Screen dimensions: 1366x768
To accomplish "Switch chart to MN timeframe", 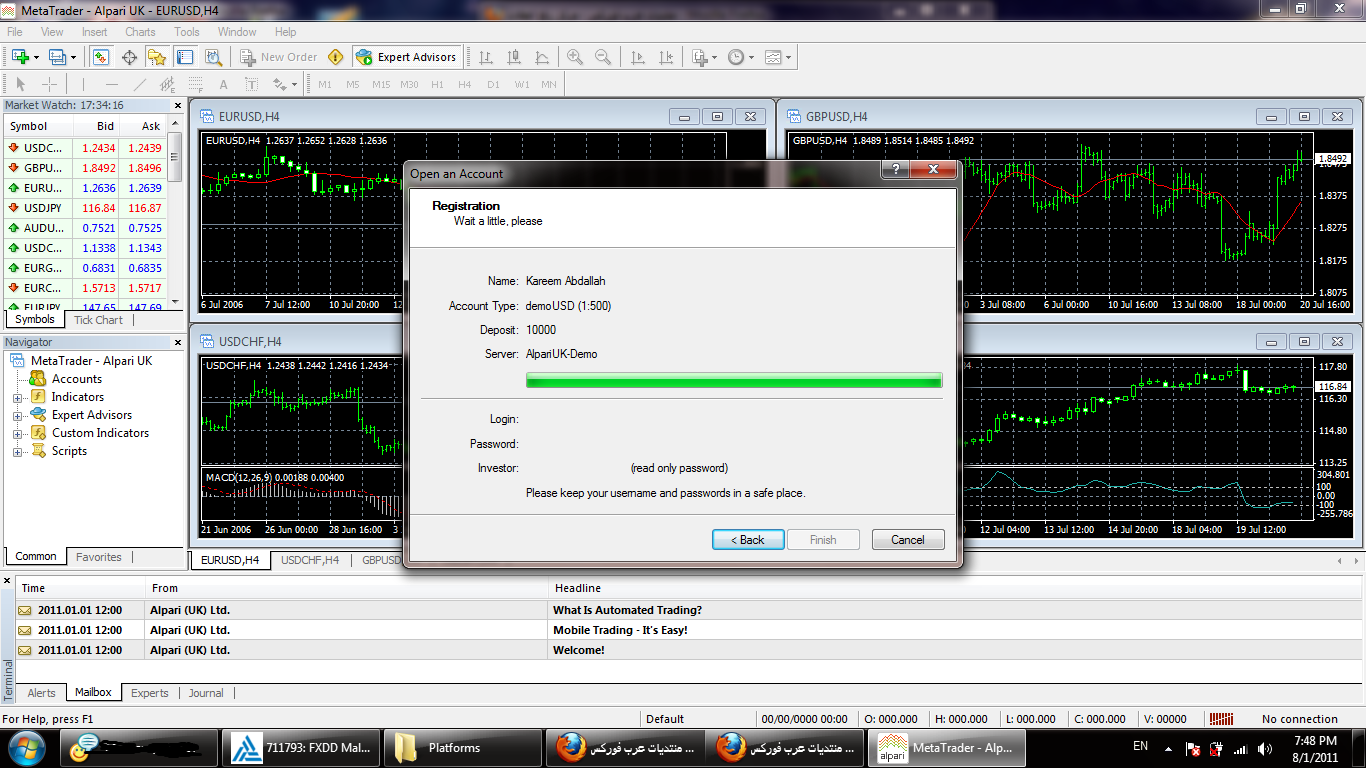I will [549, 84].
